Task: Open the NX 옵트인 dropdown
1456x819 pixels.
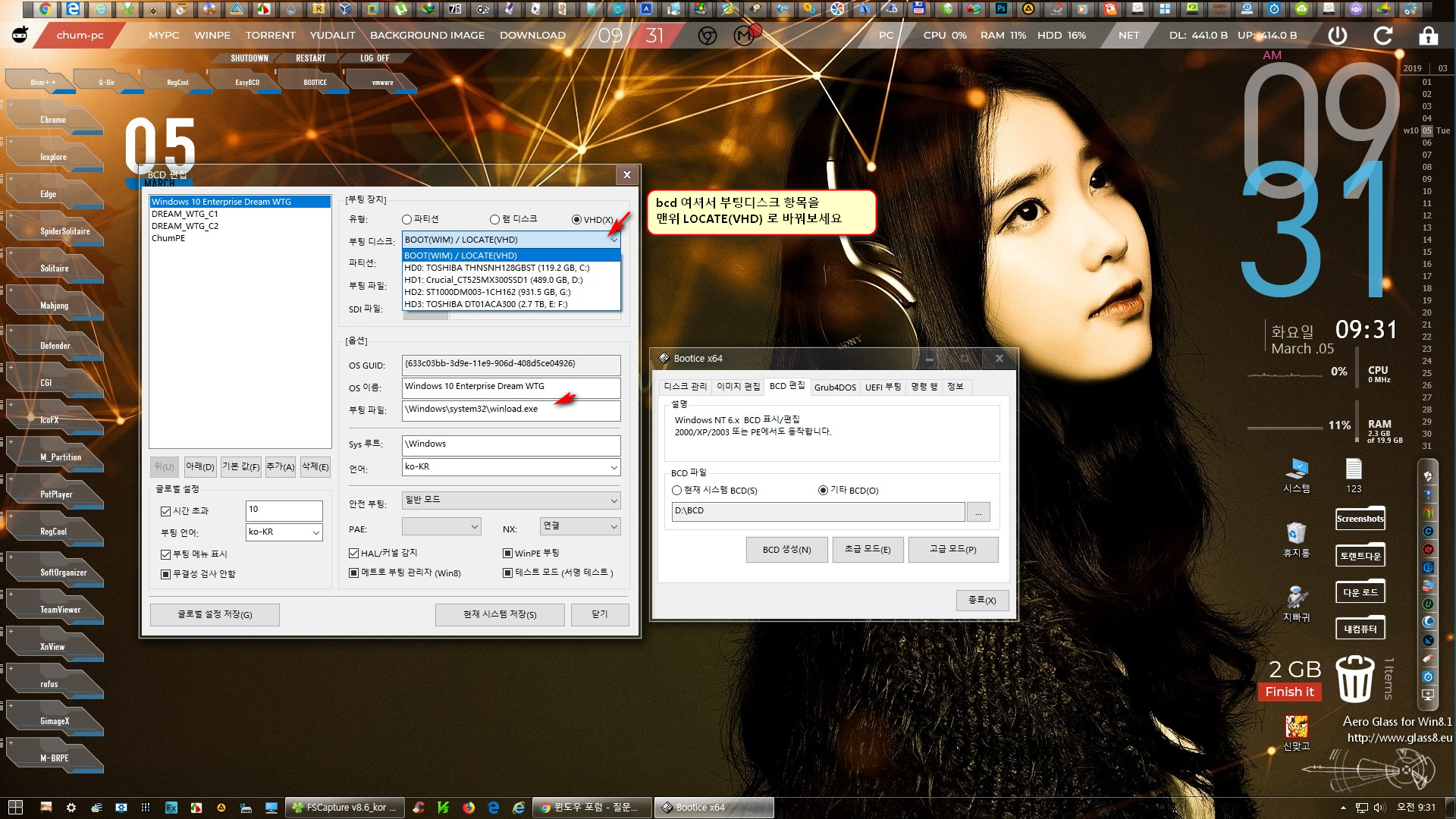Action: [580, 526]
